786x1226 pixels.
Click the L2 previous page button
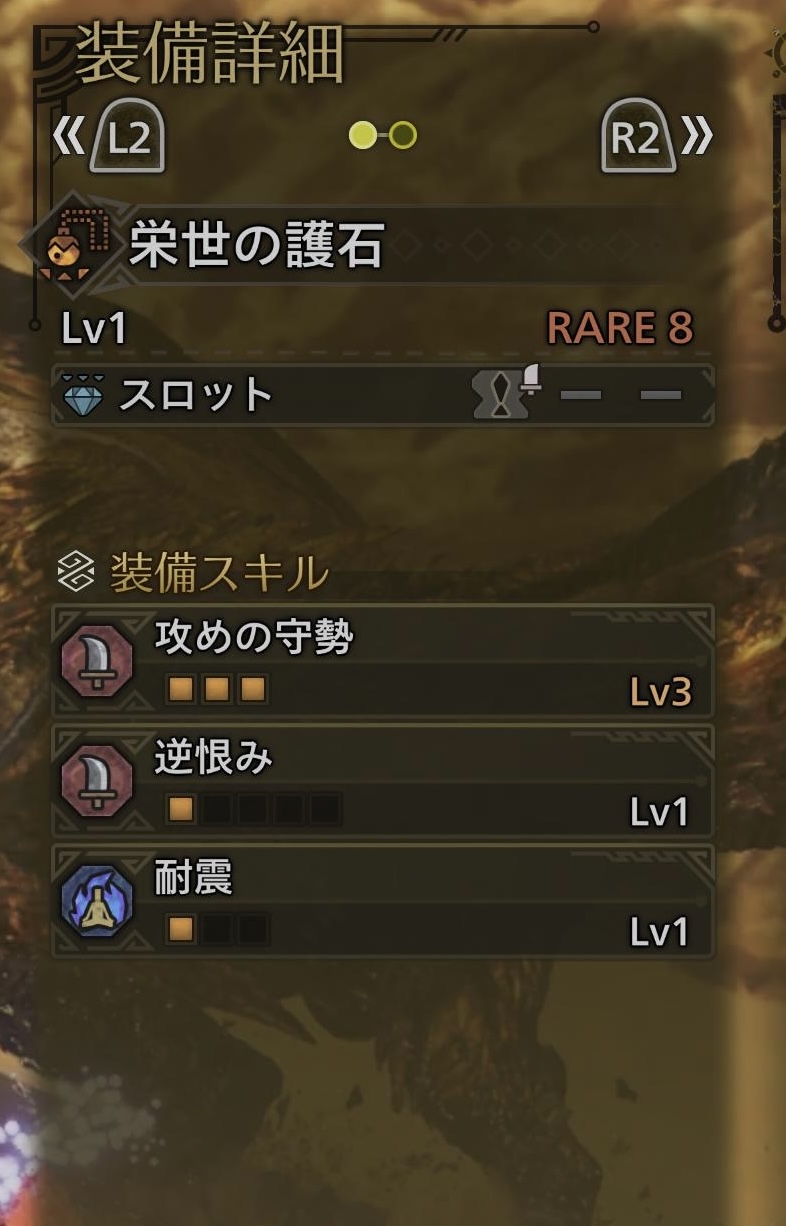127,137
